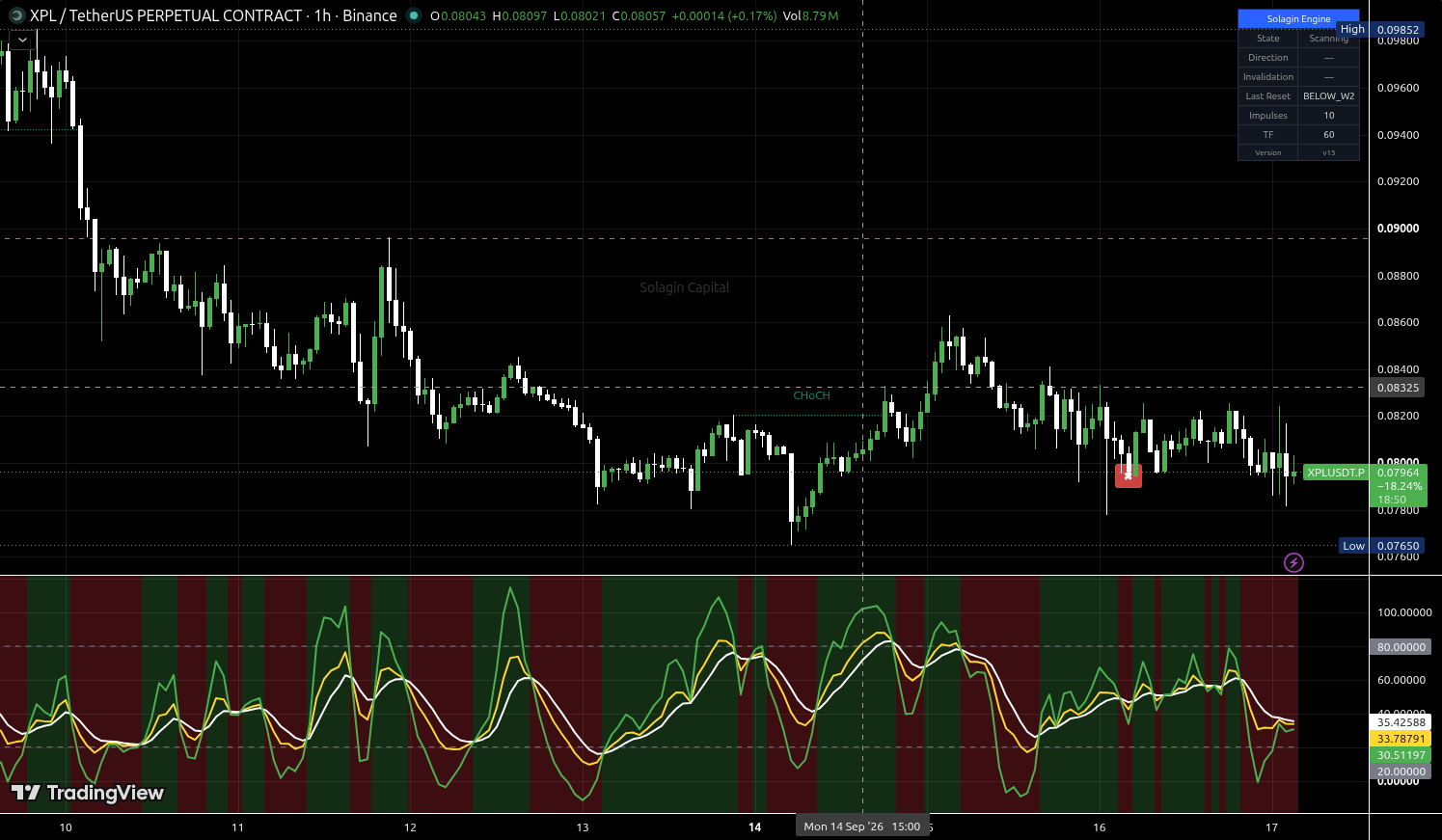Click the purple lightning bolt icon

coord(1293,562)
